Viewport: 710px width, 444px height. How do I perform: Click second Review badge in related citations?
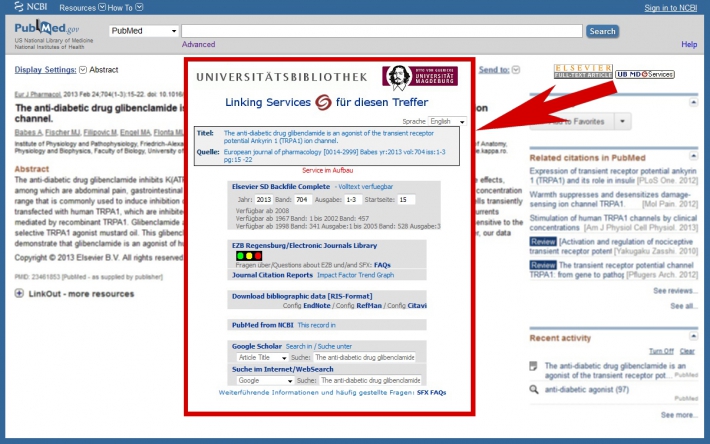click(x=543, y=265)
